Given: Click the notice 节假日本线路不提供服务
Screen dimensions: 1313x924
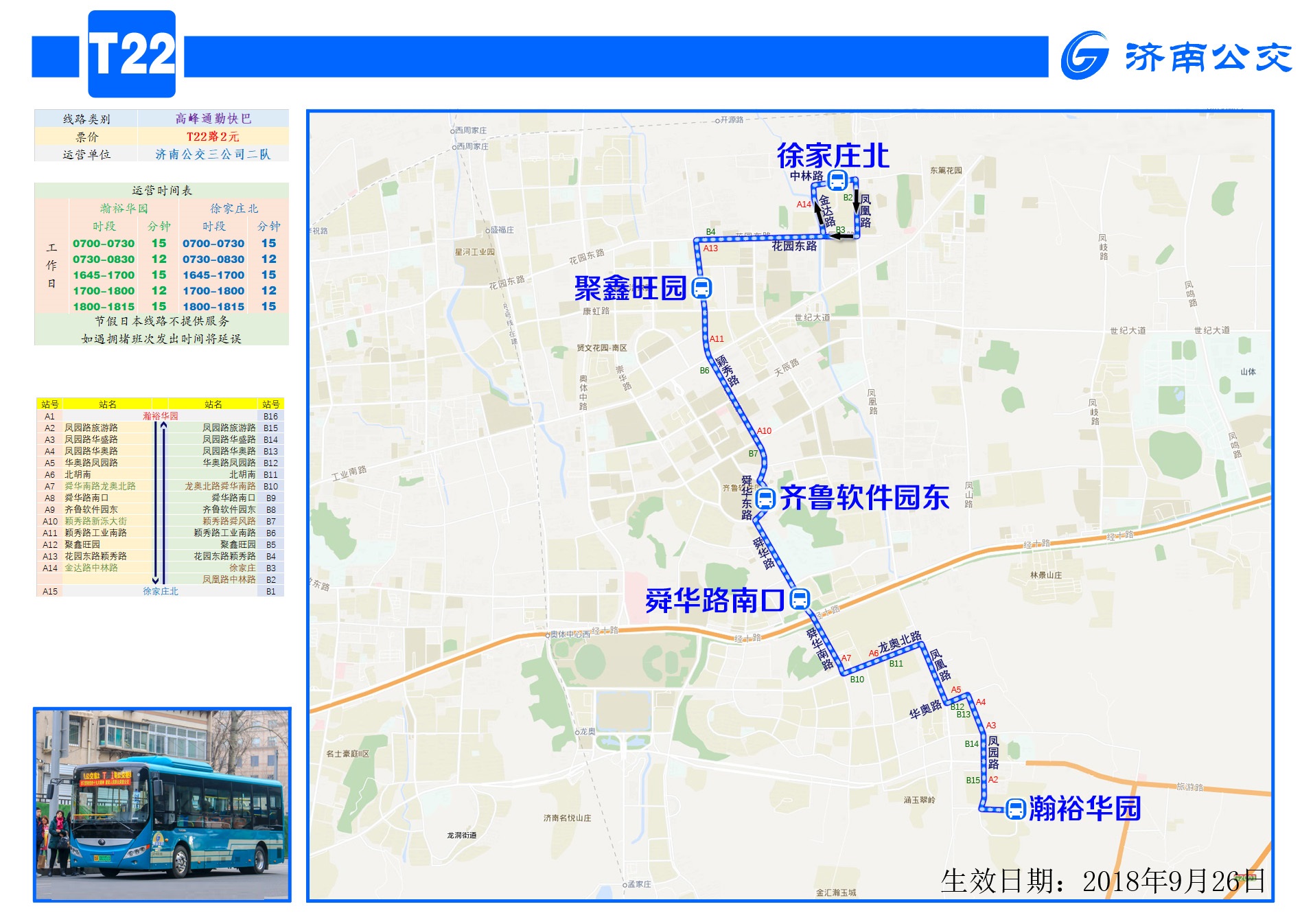Looking at the screenshot, I should 162,321.
